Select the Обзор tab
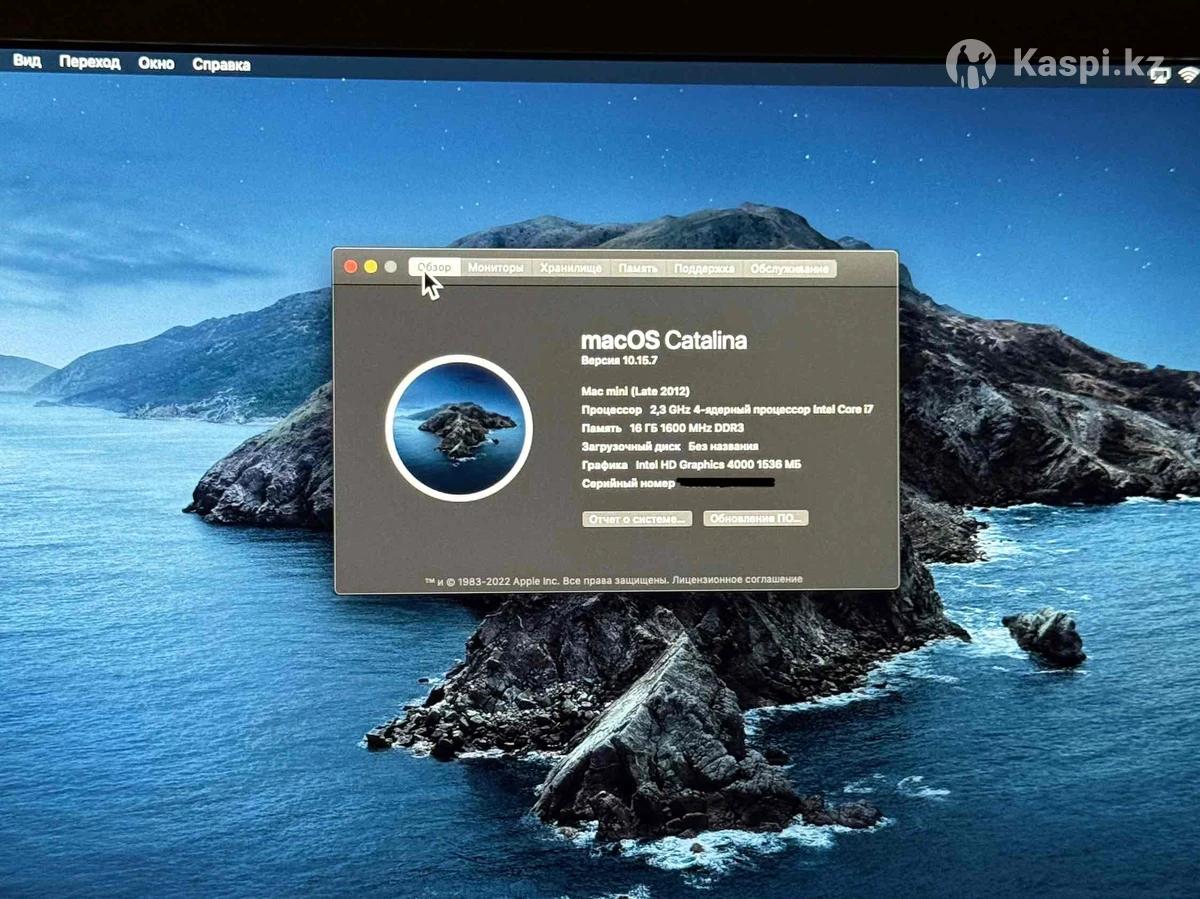Viewport: 1200px width, 899px height. 435,268
